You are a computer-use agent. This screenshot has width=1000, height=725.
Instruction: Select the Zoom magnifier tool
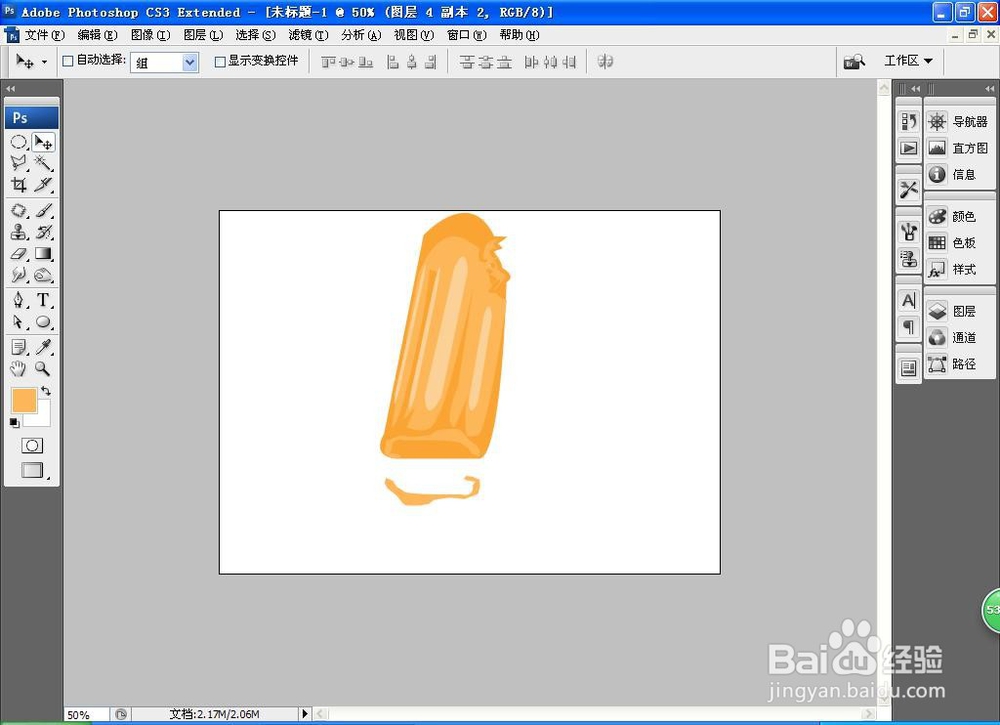pos(43,369)
